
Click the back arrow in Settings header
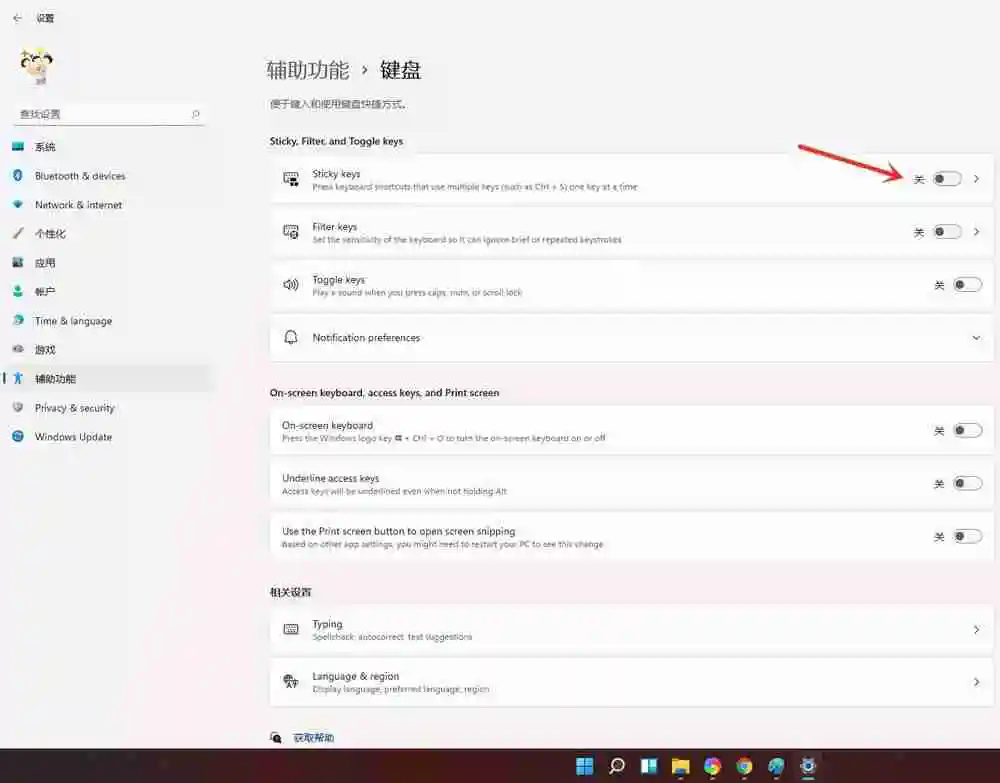point(17,18)
